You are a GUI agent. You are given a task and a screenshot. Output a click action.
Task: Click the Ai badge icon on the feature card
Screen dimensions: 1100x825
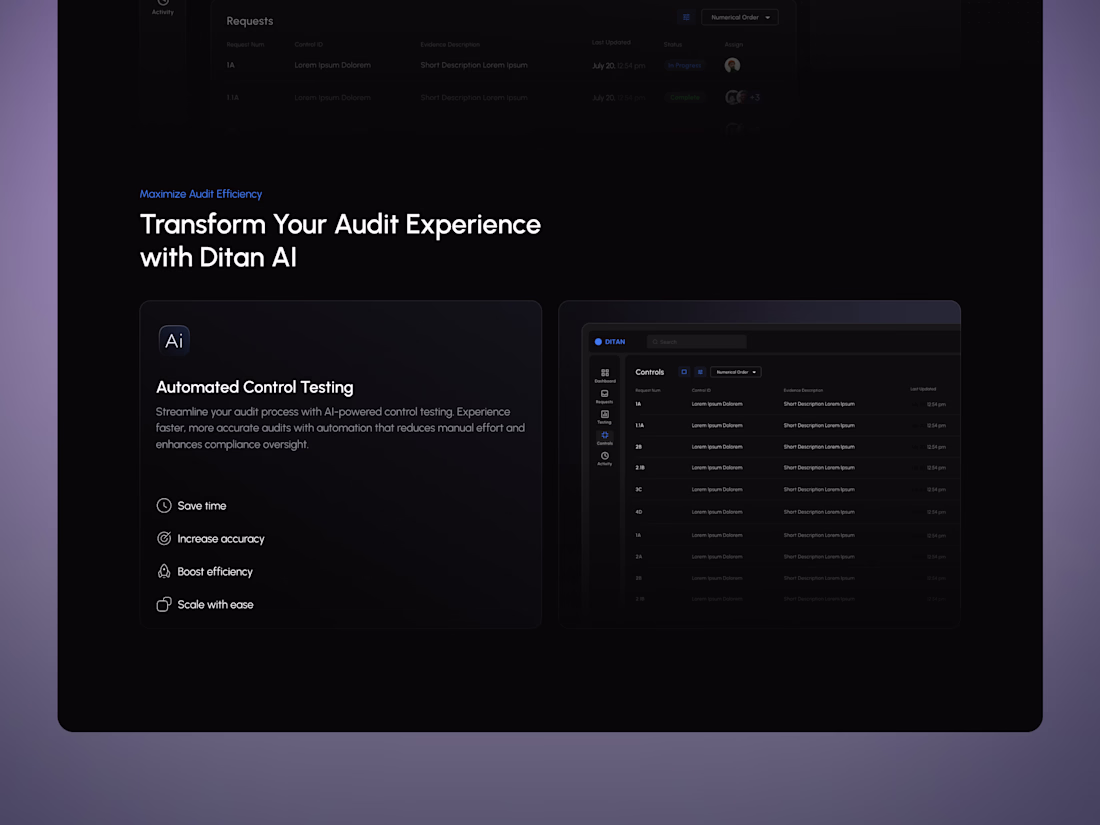coord(174,340)
